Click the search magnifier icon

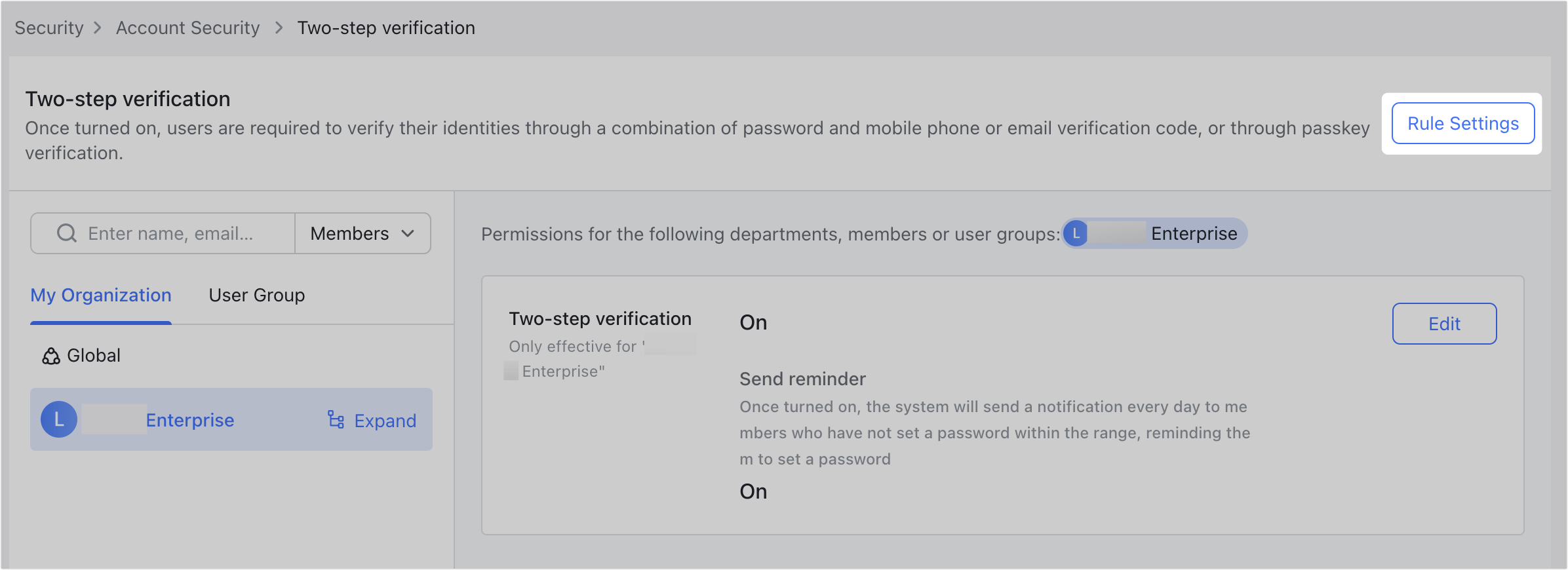[x=66, y=233]
